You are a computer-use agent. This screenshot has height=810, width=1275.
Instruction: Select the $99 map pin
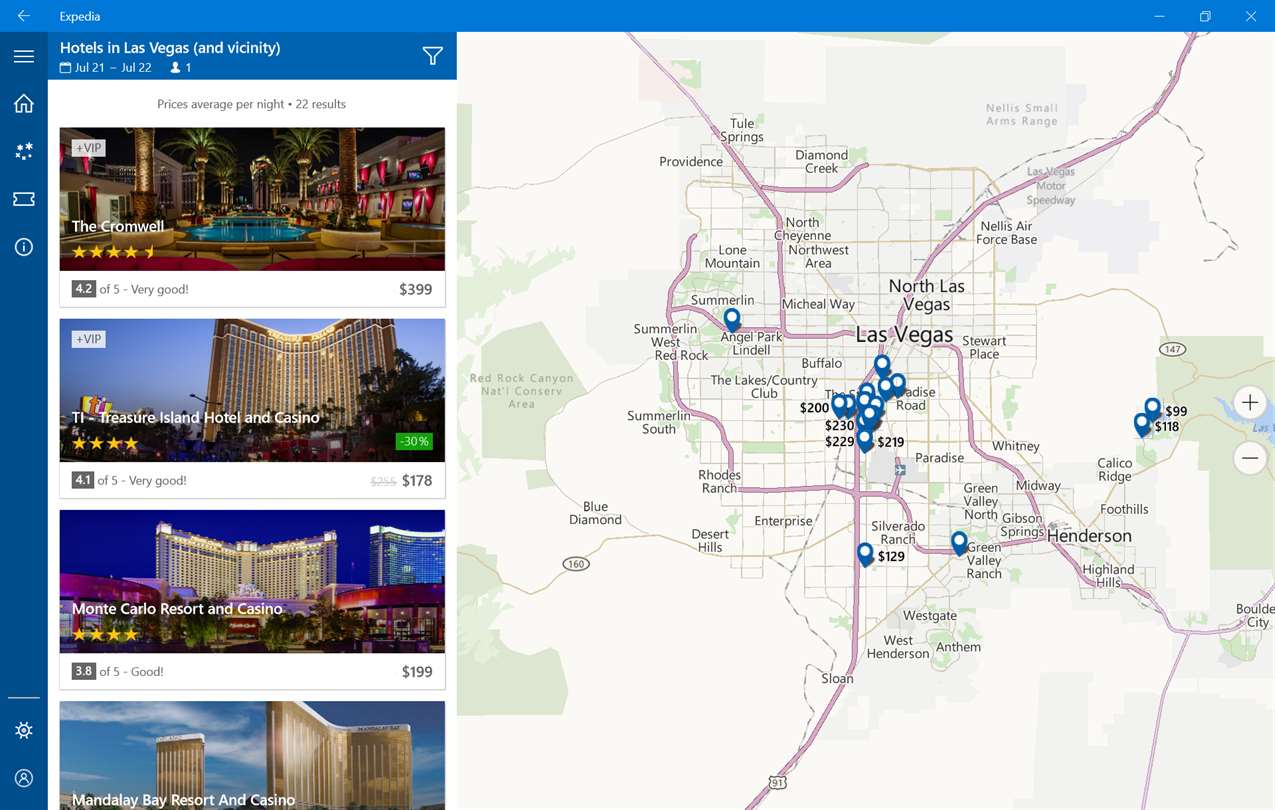point(1152,408)
